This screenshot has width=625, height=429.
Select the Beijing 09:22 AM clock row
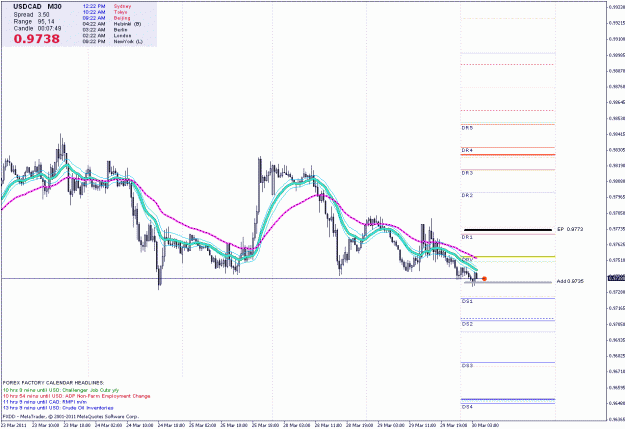(x=106, y=18)
